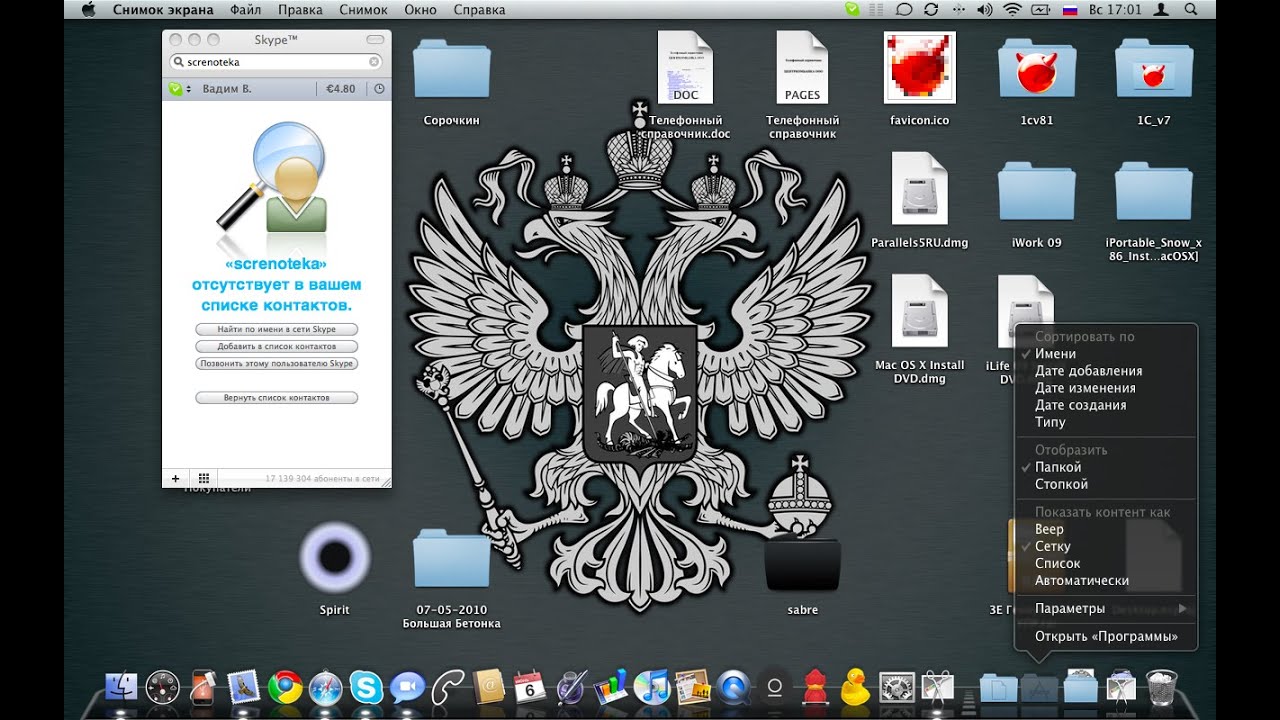Open Wi-Fi status menu
This screenshot has width=1280, height=720.
(1012, 9)
